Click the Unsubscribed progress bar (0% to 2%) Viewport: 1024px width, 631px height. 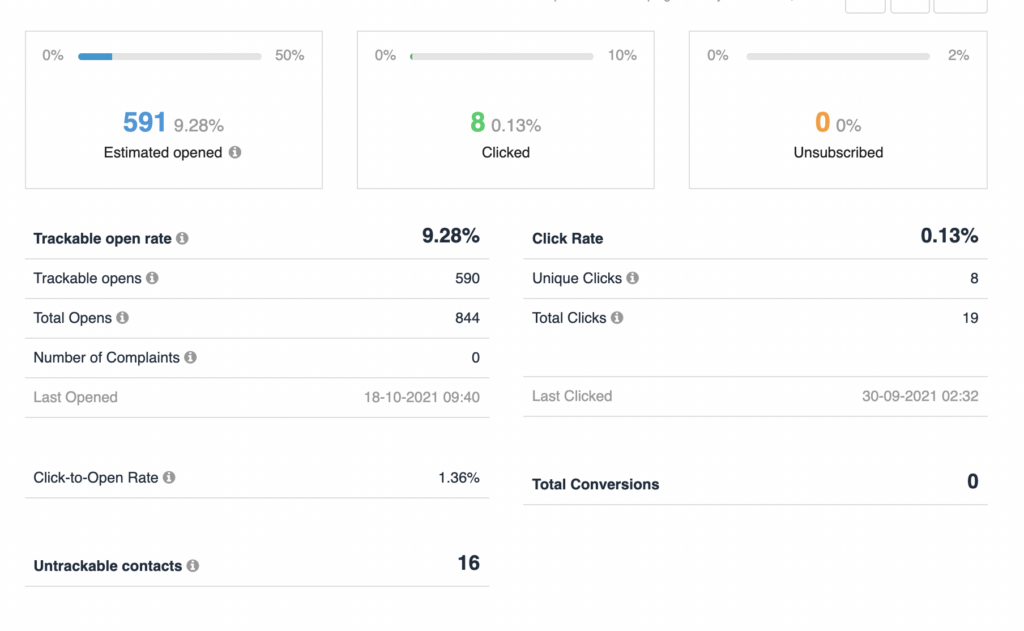836,56
